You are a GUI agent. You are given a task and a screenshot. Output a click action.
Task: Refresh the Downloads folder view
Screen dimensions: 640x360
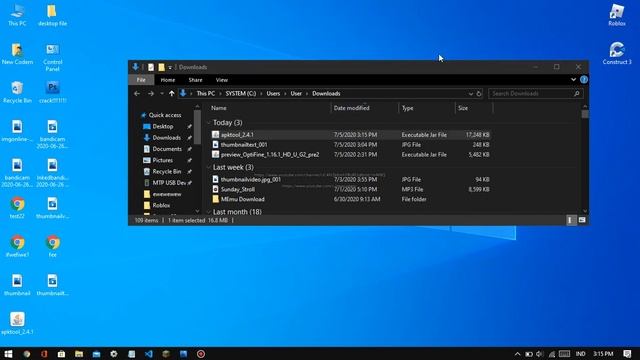(479, 93)
